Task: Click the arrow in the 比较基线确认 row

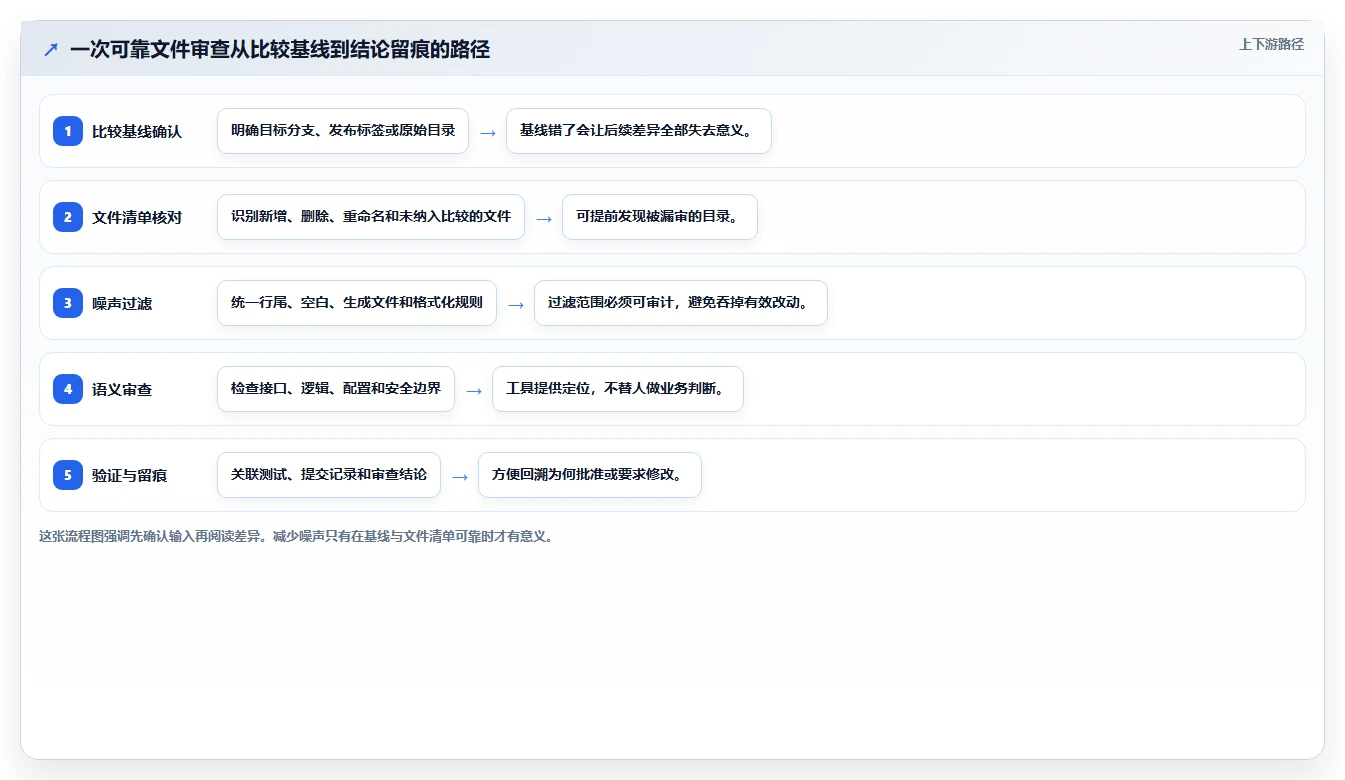Action: 488,132
